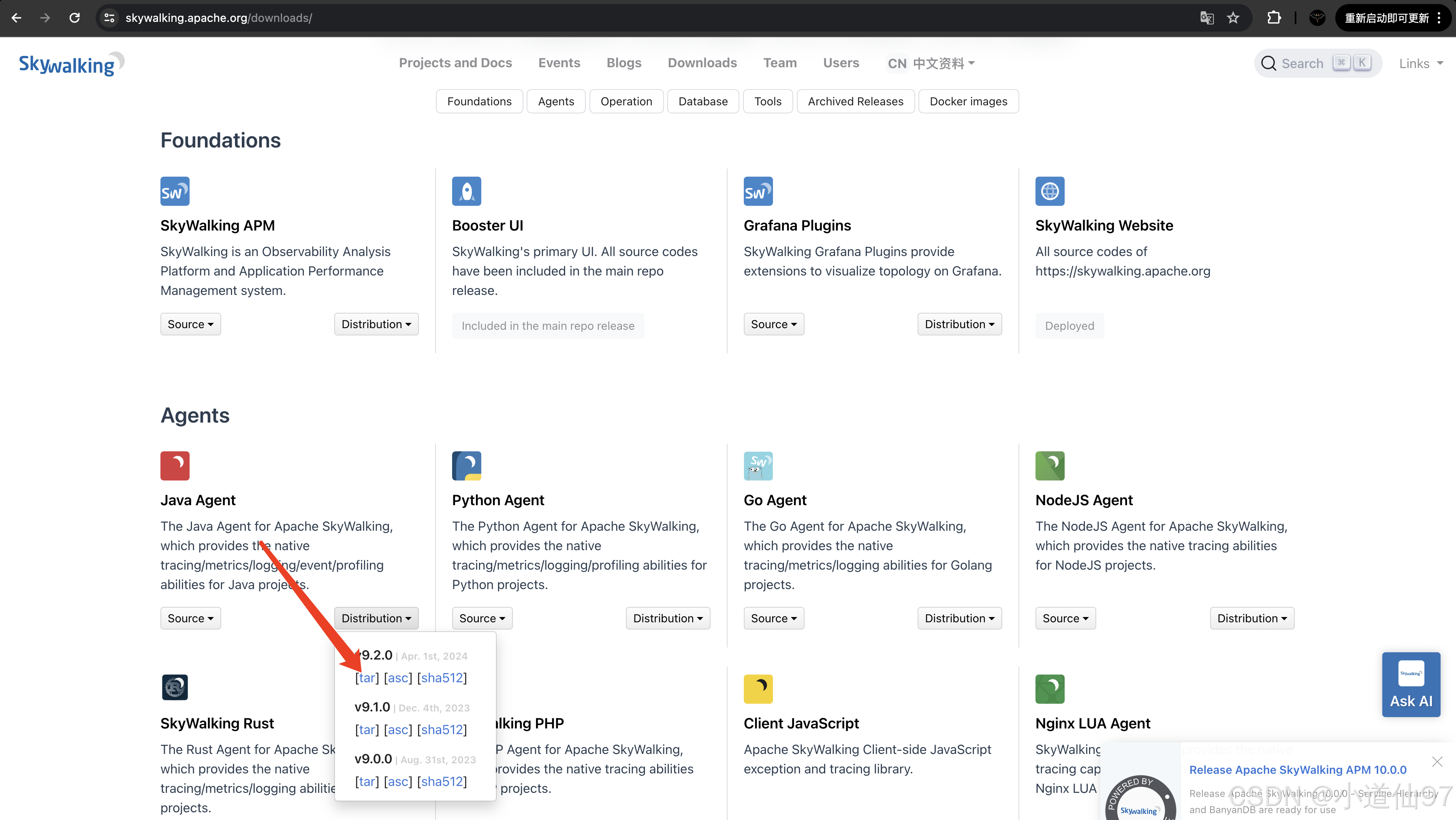Screen dimensions: 1456x820
Task: Collapse the Java Agent Distribution dropdown
Action: 376,618
